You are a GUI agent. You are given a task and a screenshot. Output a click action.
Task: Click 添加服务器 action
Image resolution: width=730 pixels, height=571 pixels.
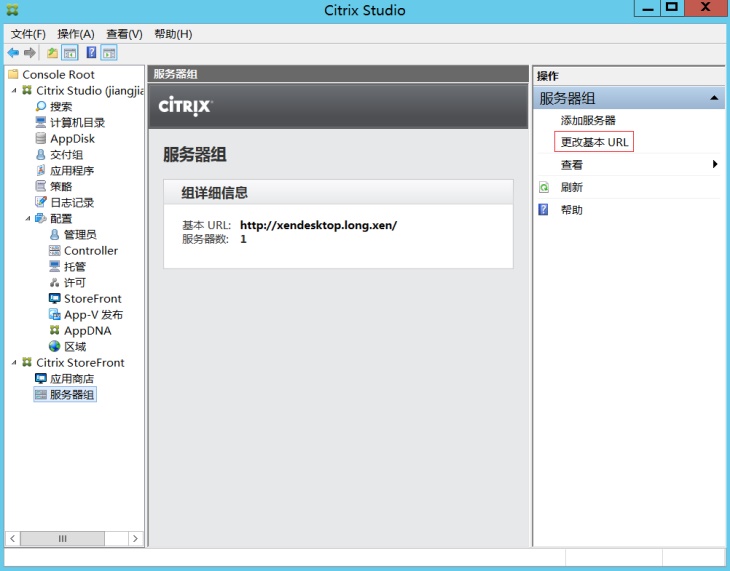(x=588, y=120)
